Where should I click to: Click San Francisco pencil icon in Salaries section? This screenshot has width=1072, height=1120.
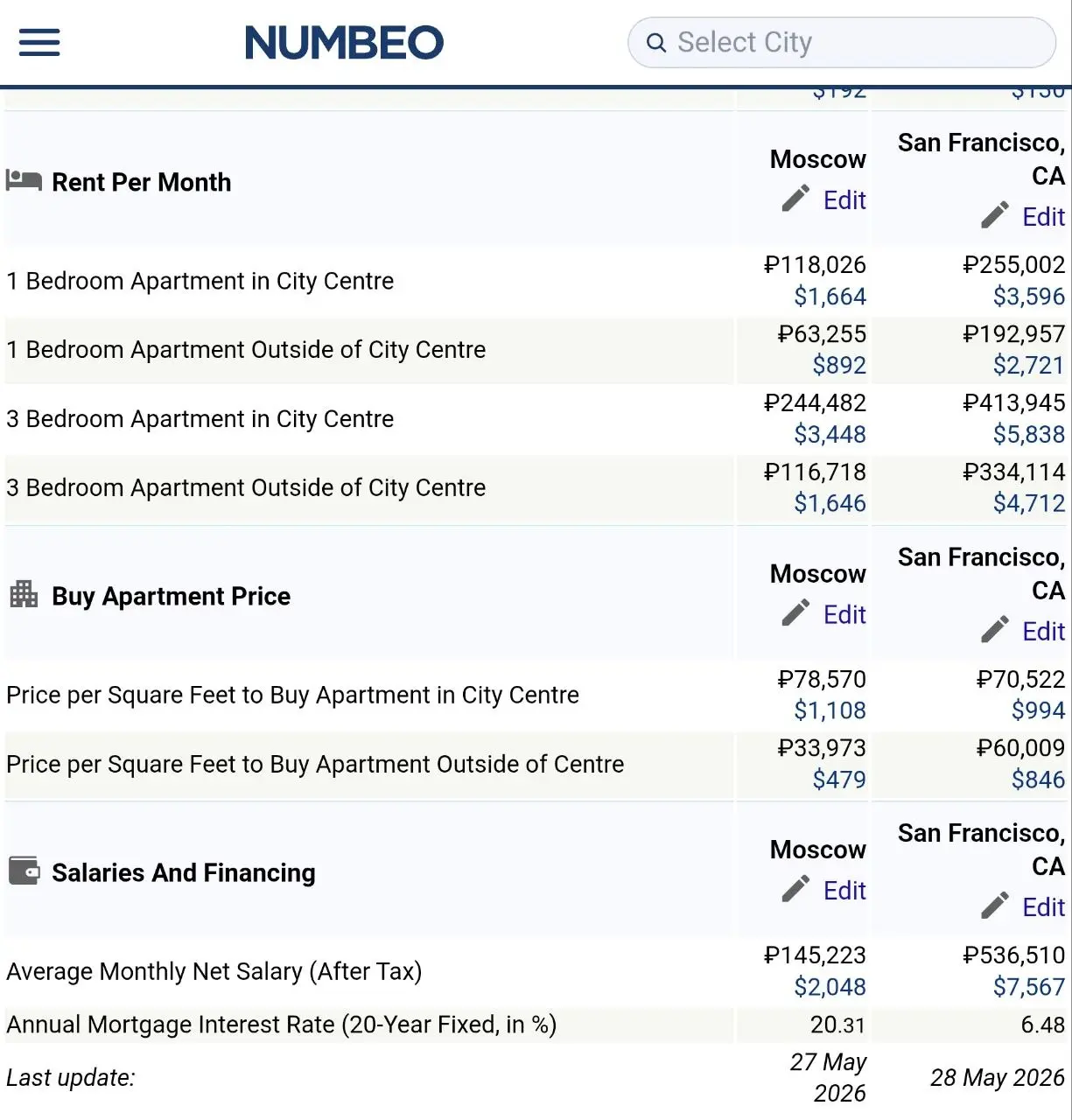(x=995, y=905)
